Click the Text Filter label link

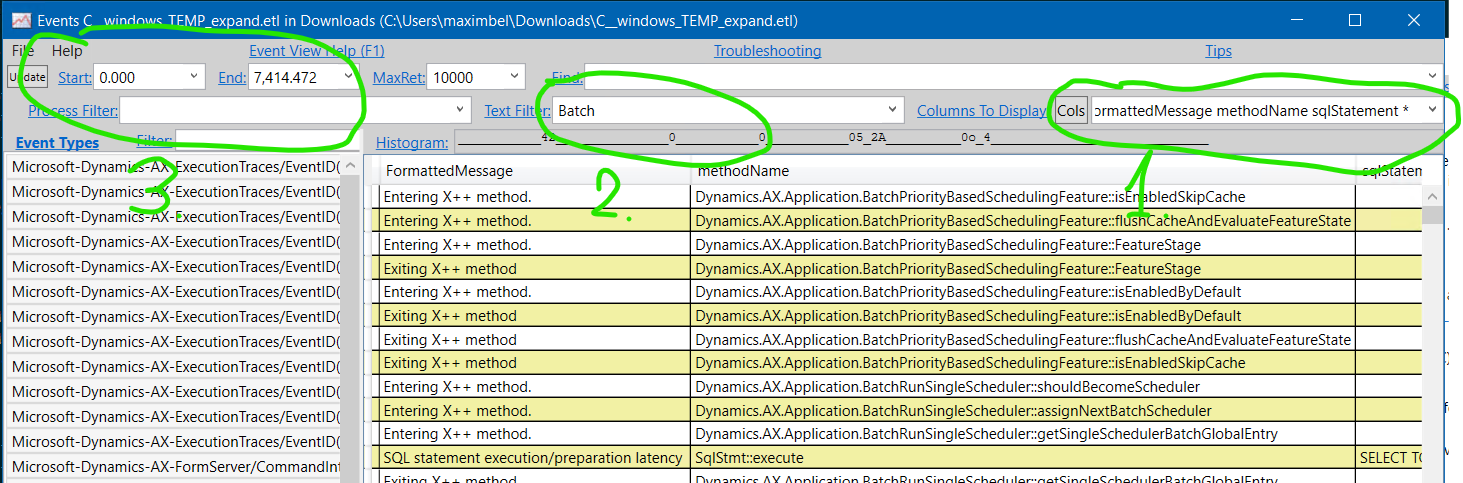click(517, 111)
